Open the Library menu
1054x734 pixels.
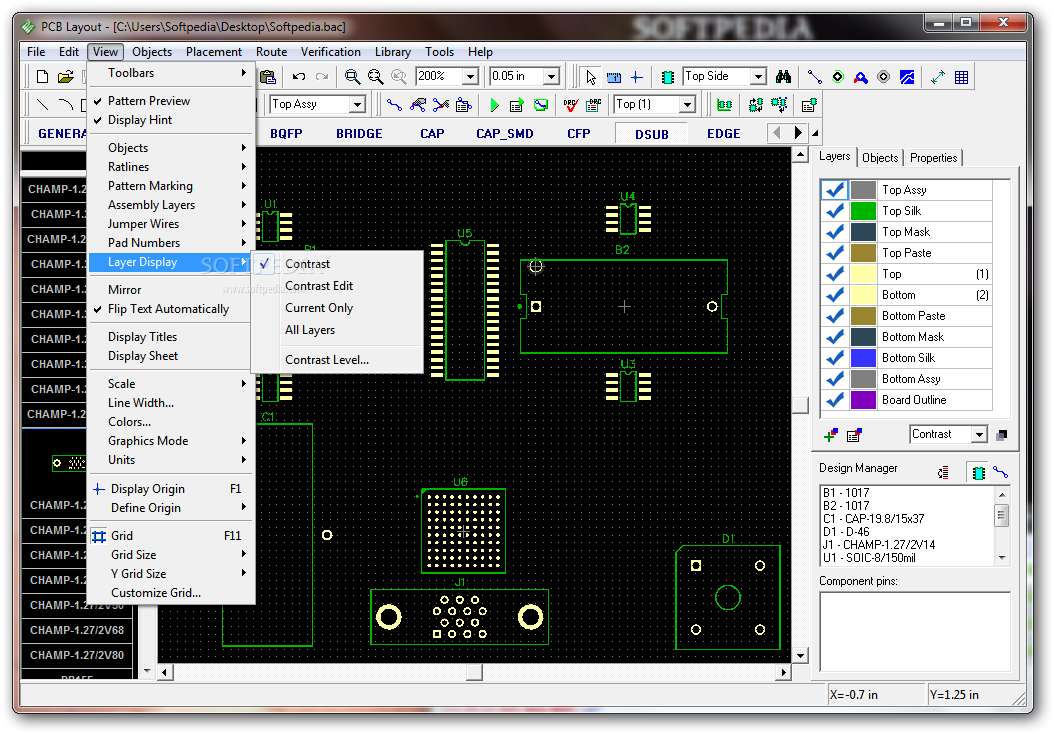click(393, 52)
